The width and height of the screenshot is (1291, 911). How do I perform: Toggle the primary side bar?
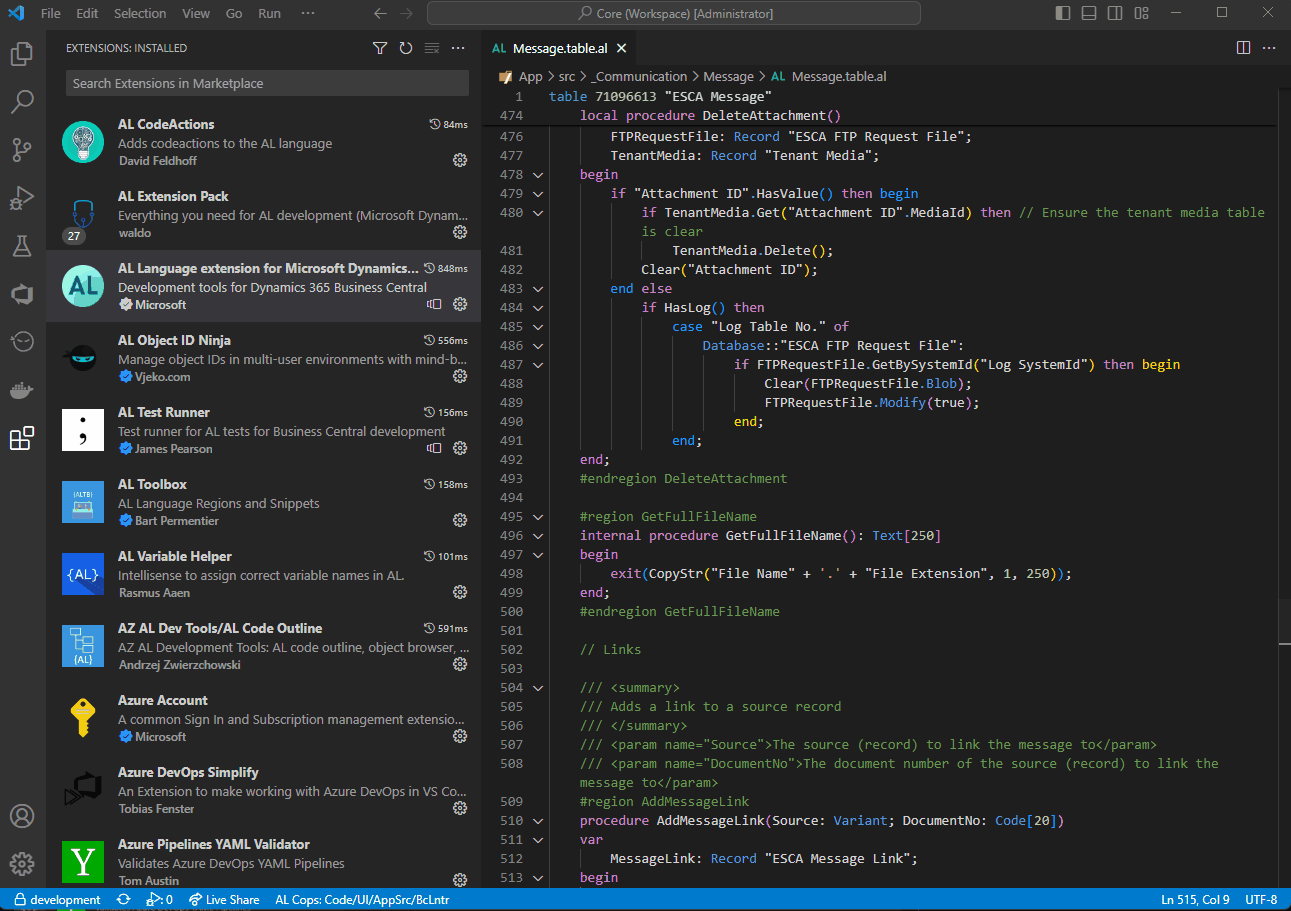click(1062, 13)
